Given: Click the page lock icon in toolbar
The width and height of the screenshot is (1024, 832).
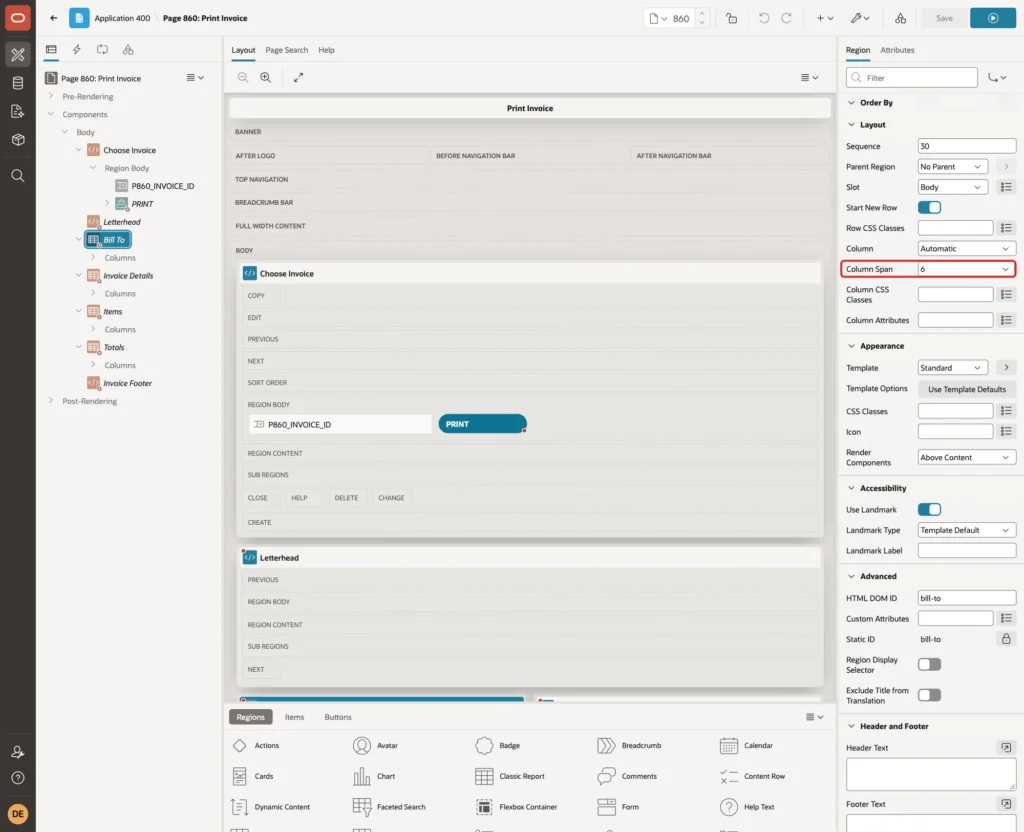Looking at the screenshot, I should [731, 18].
